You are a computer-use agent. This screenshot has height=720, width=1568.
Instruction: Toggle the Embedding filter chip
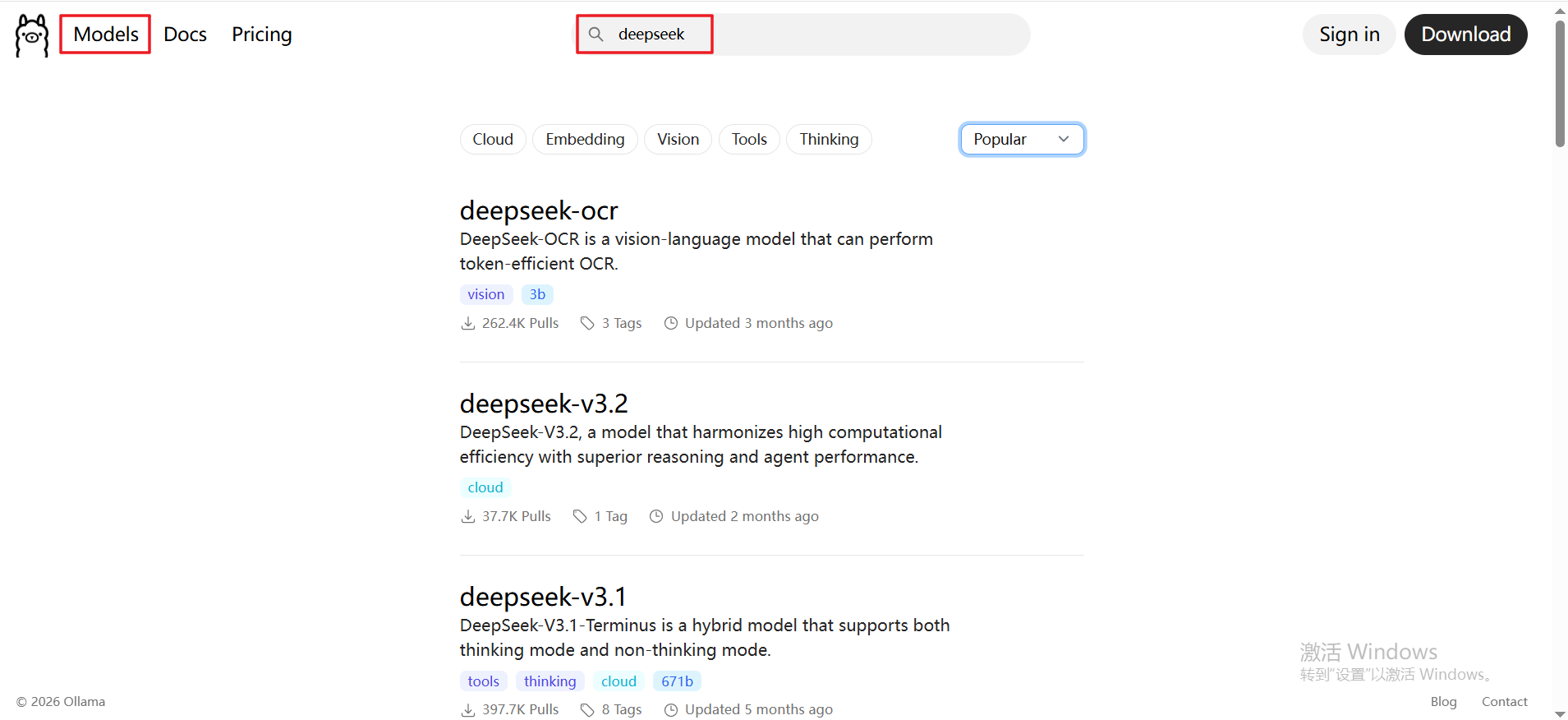click(x=585, y=139)
